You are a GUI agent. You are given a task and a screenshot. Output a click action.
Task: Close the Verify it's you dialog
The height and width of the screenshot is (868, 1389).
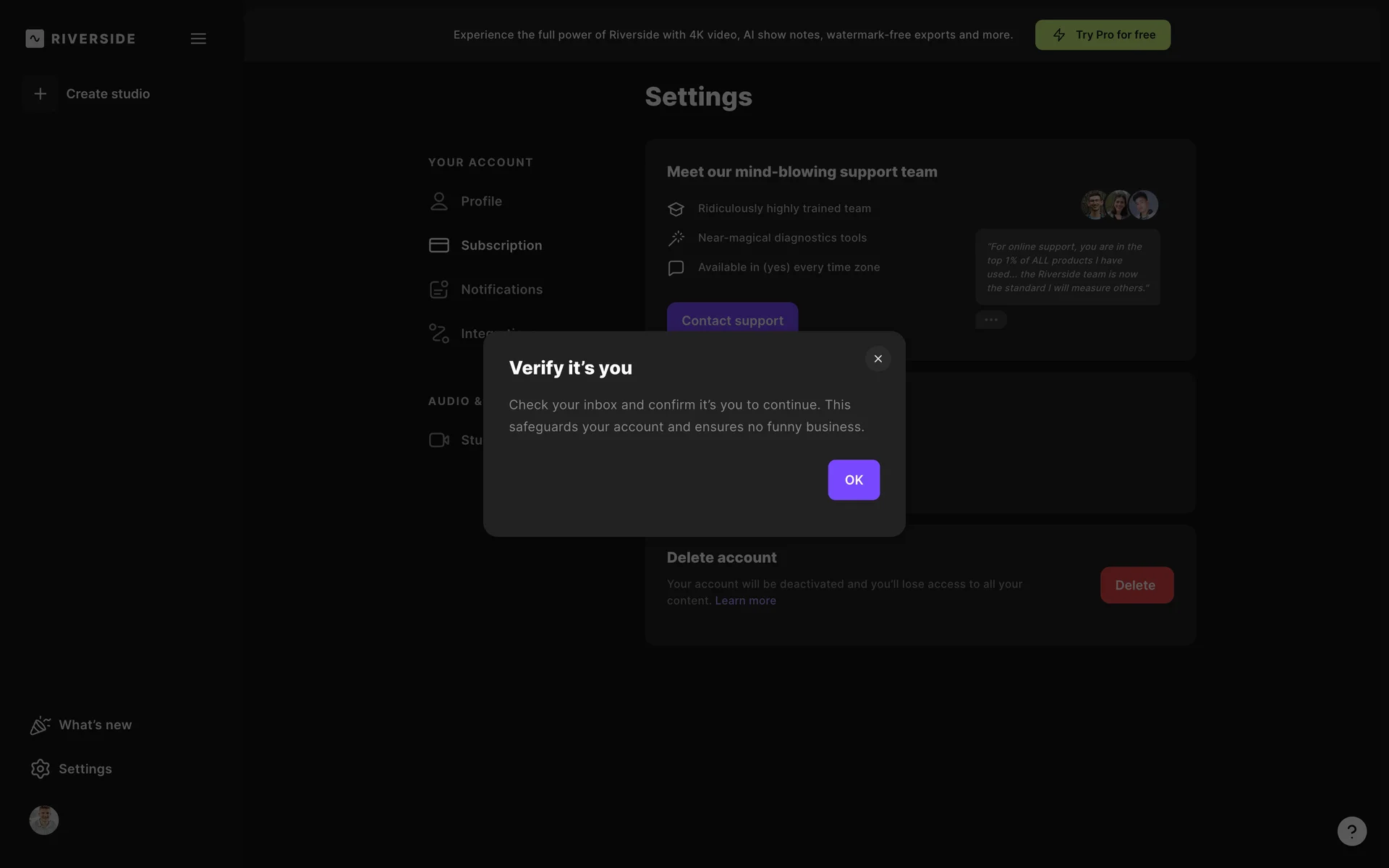tap(878, 359)
